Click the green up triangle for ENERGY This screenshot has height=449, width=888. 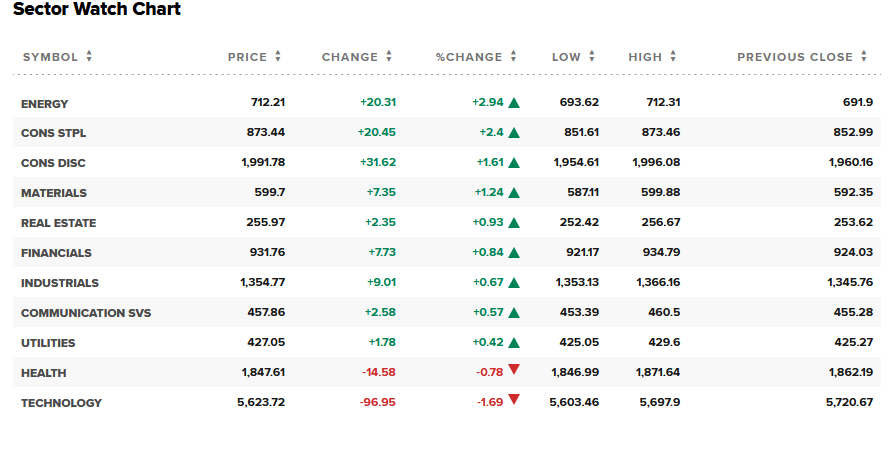(514, 102)
